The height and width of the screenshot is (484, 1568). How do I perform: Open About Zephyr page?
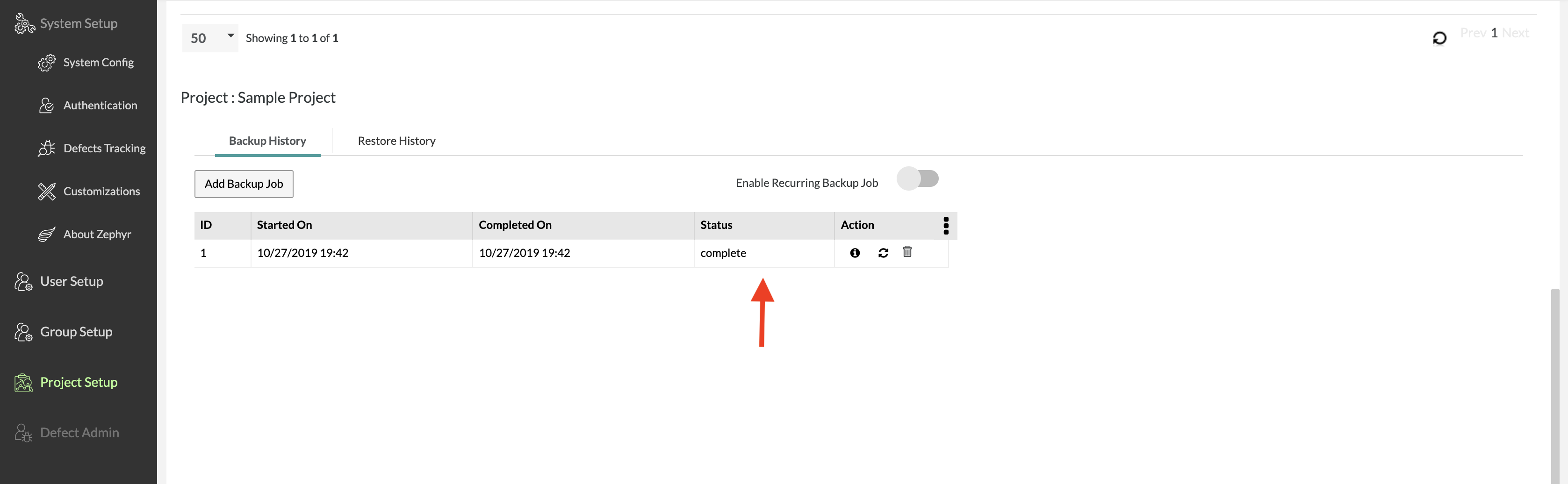coord(97,234)
